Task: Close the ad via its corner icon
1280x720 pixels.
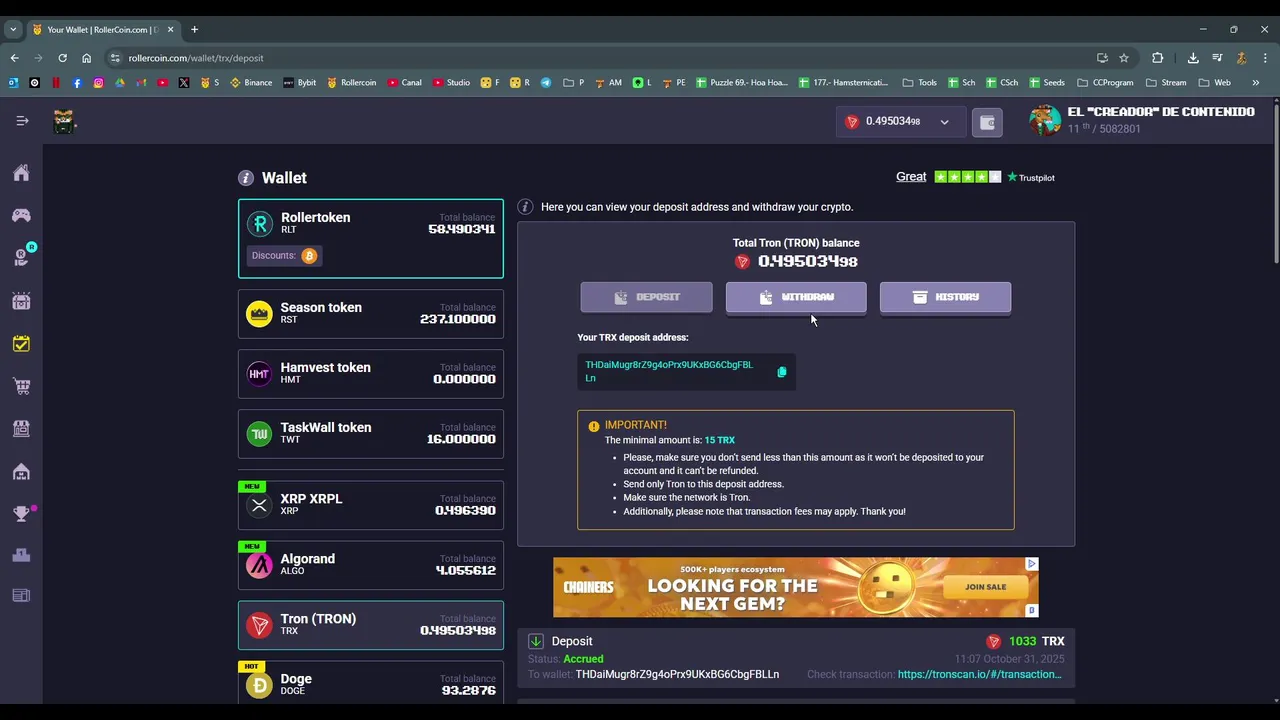Action: (x=1032, y=564)
